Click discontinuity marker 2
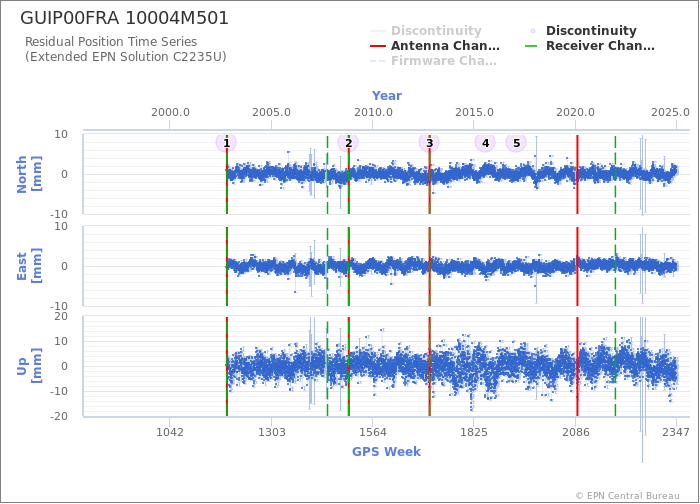700x504 pixels. tap(348, 143)
